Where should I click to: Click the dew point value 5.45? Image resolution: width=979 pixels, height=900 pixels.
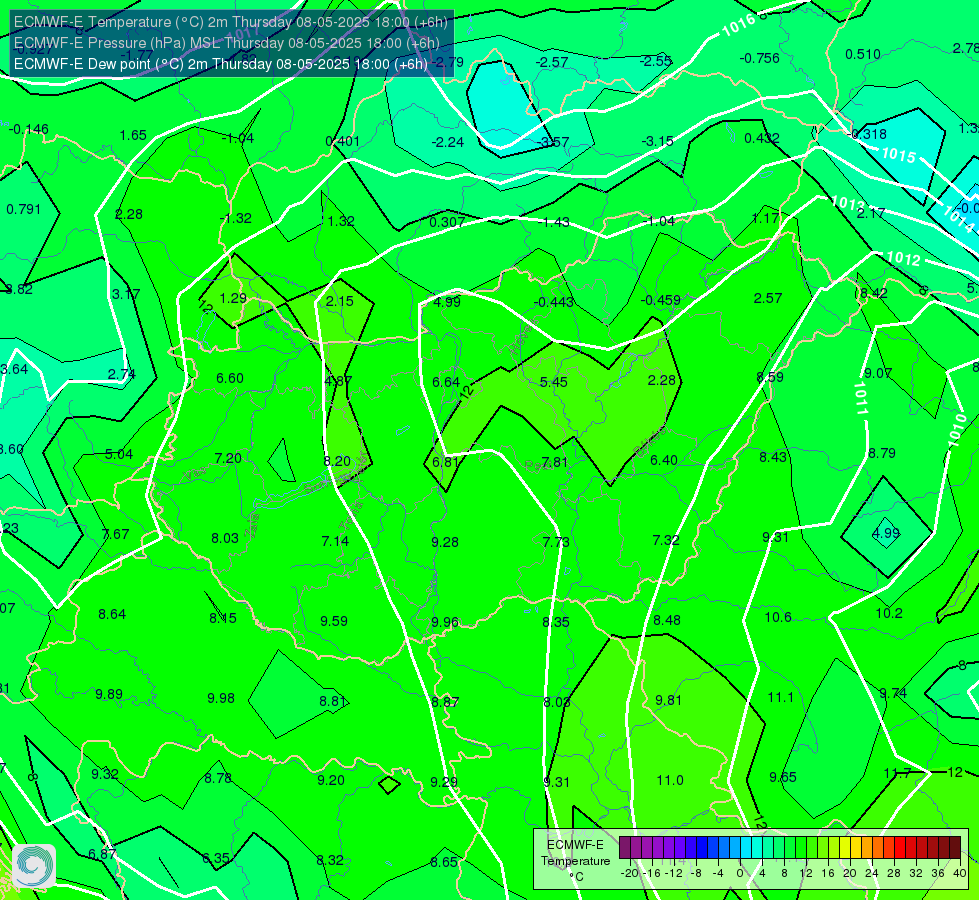[554, 382]
